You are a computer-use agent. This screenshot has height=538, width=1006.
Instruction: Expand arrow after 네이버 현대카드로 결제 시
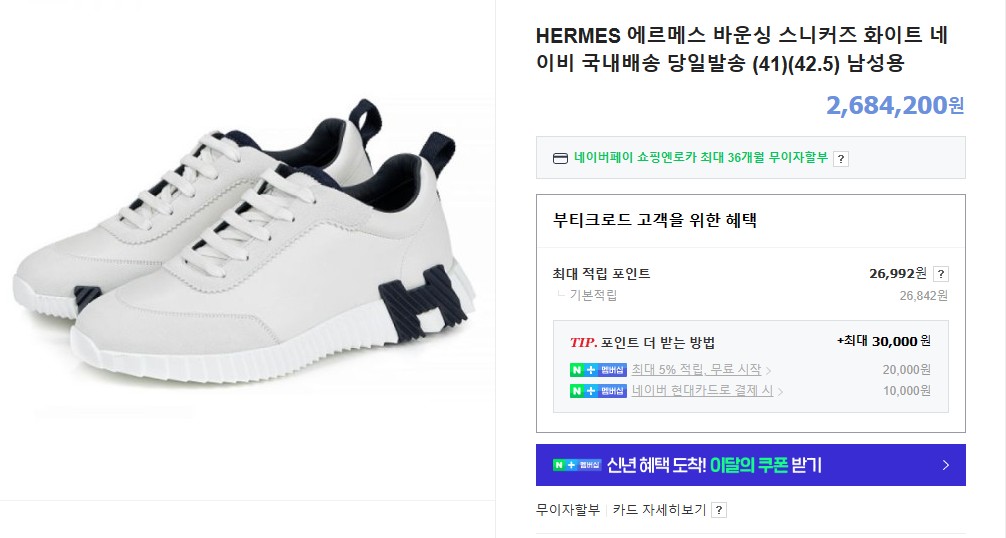780,391
